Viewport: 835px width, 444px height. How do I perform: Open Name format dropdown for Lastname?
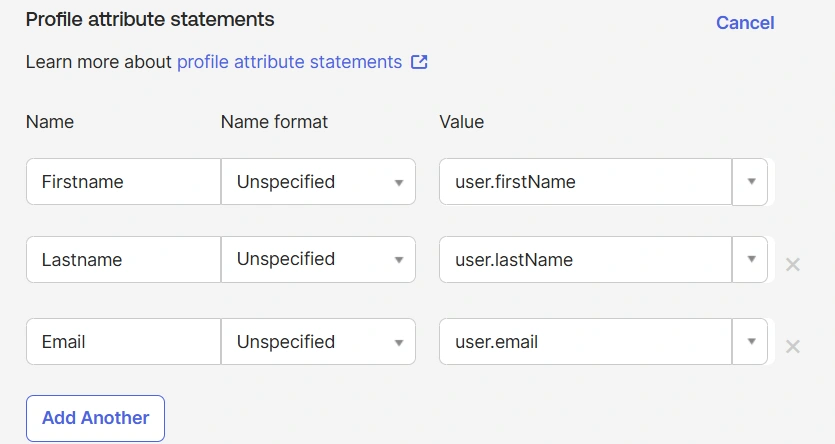(x=318, y=259)
